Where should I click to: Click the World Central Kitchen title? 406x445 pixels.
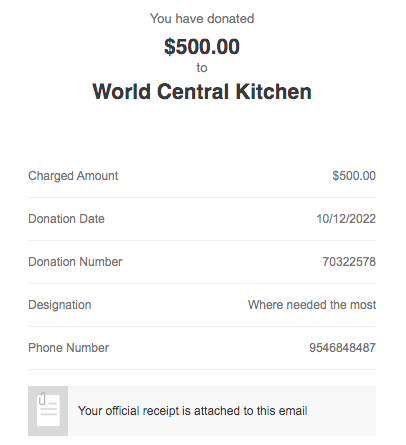[x=202, y=91]
